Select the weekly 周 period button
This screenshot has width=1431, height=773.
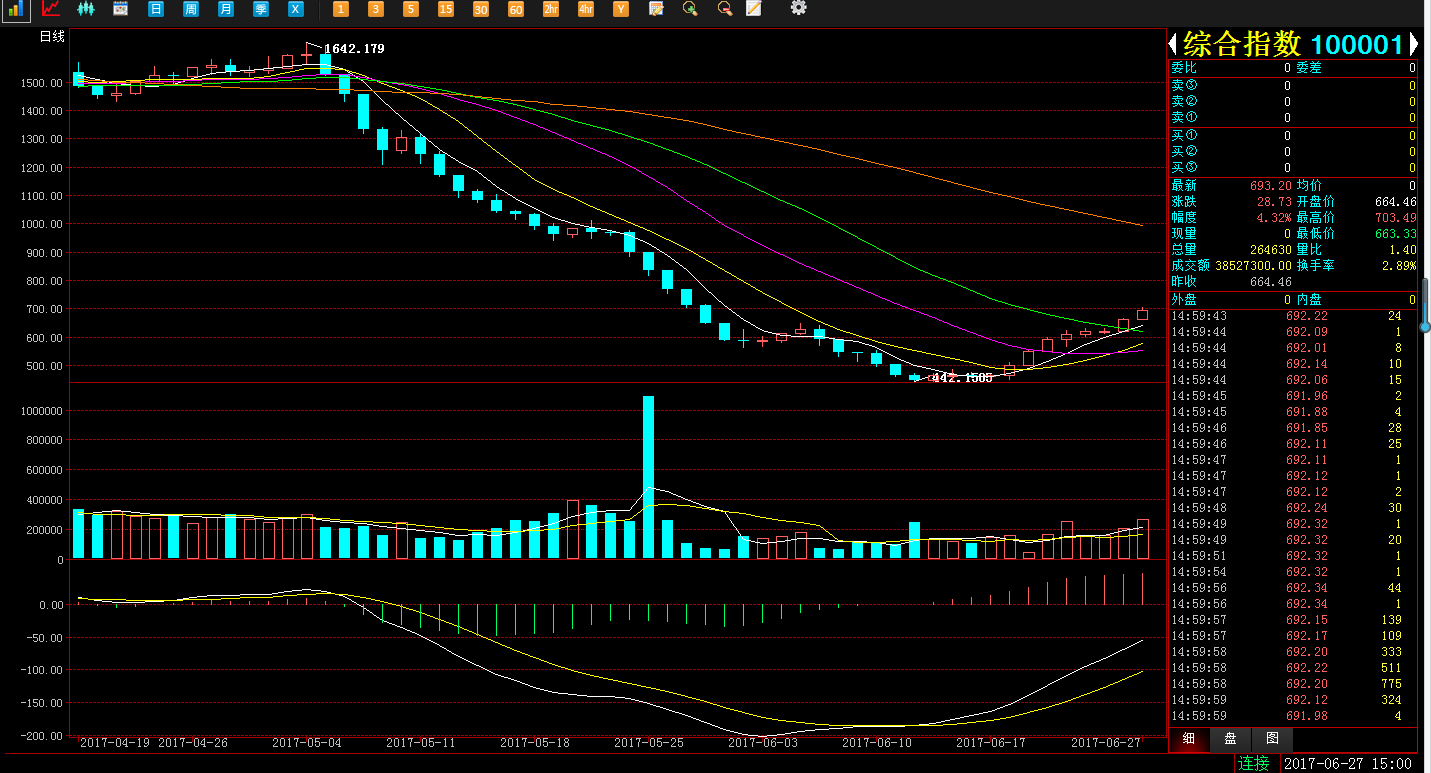tap(190, 9)
